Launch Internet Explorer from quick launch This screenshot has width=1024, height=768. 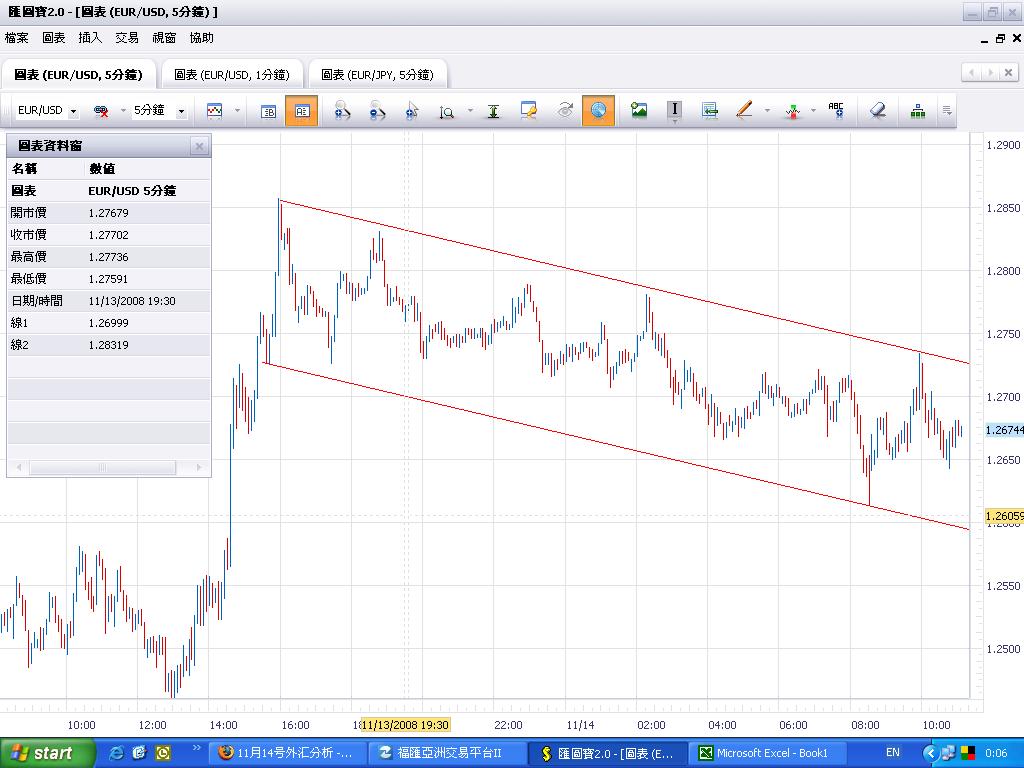click(117, 753)
